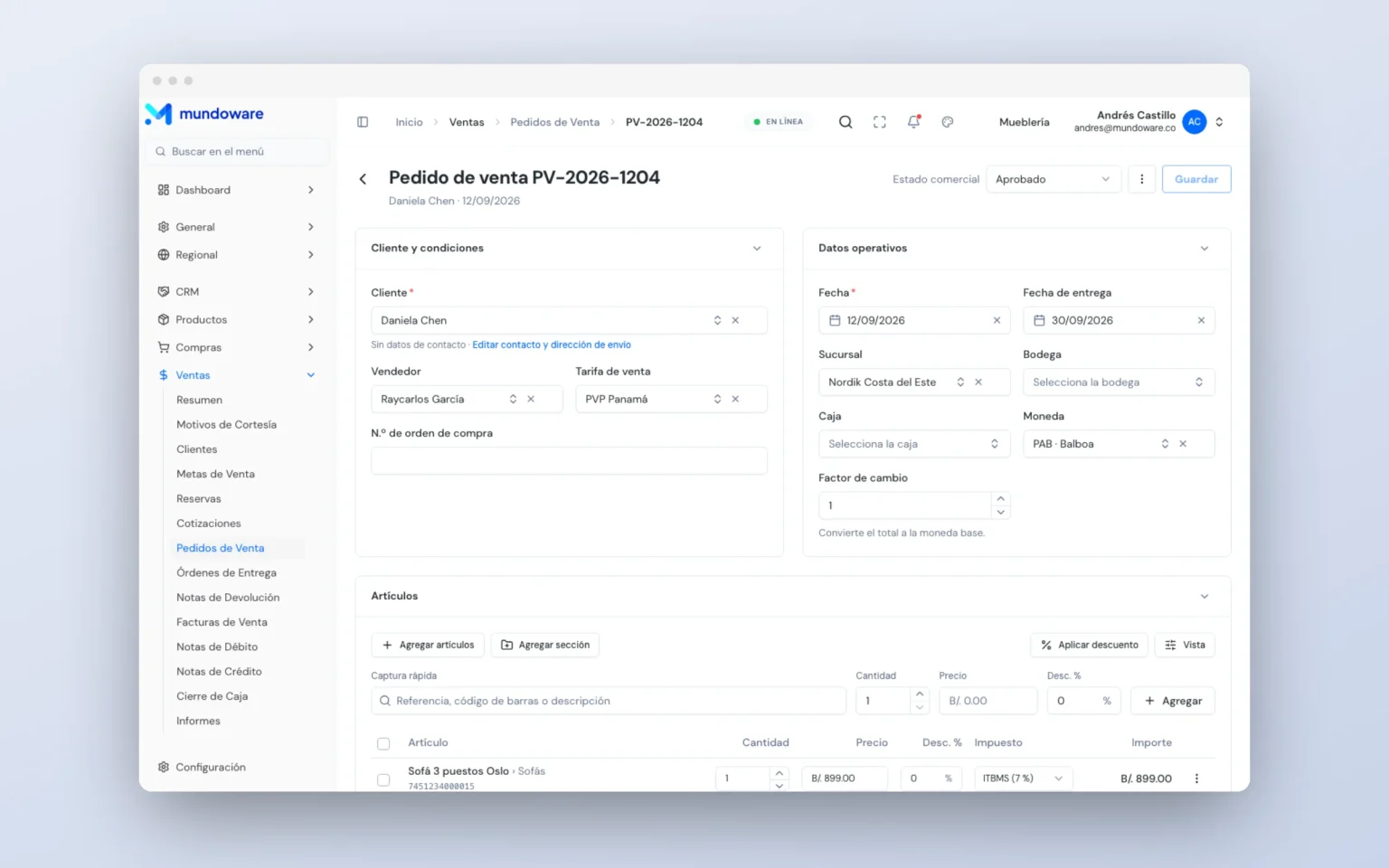This screenshot has width=1389, height=868.
Task: Click Agregar artículos button
Action: pyautogui.click(x=428, y=645)
